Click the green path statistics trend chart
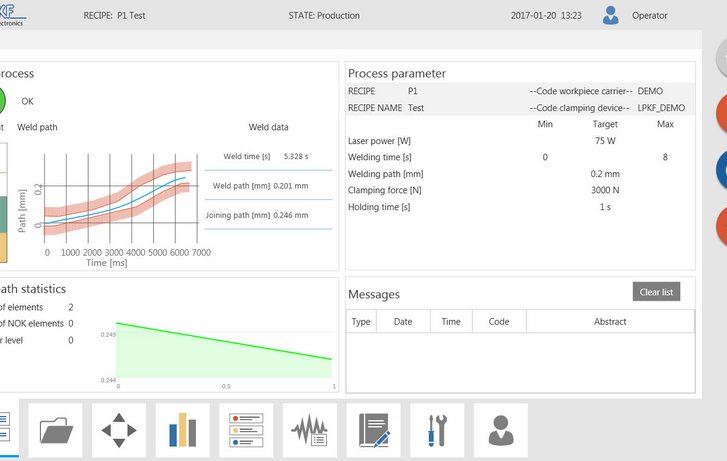This screenshot has height=461, width=727. coord(224,350)
